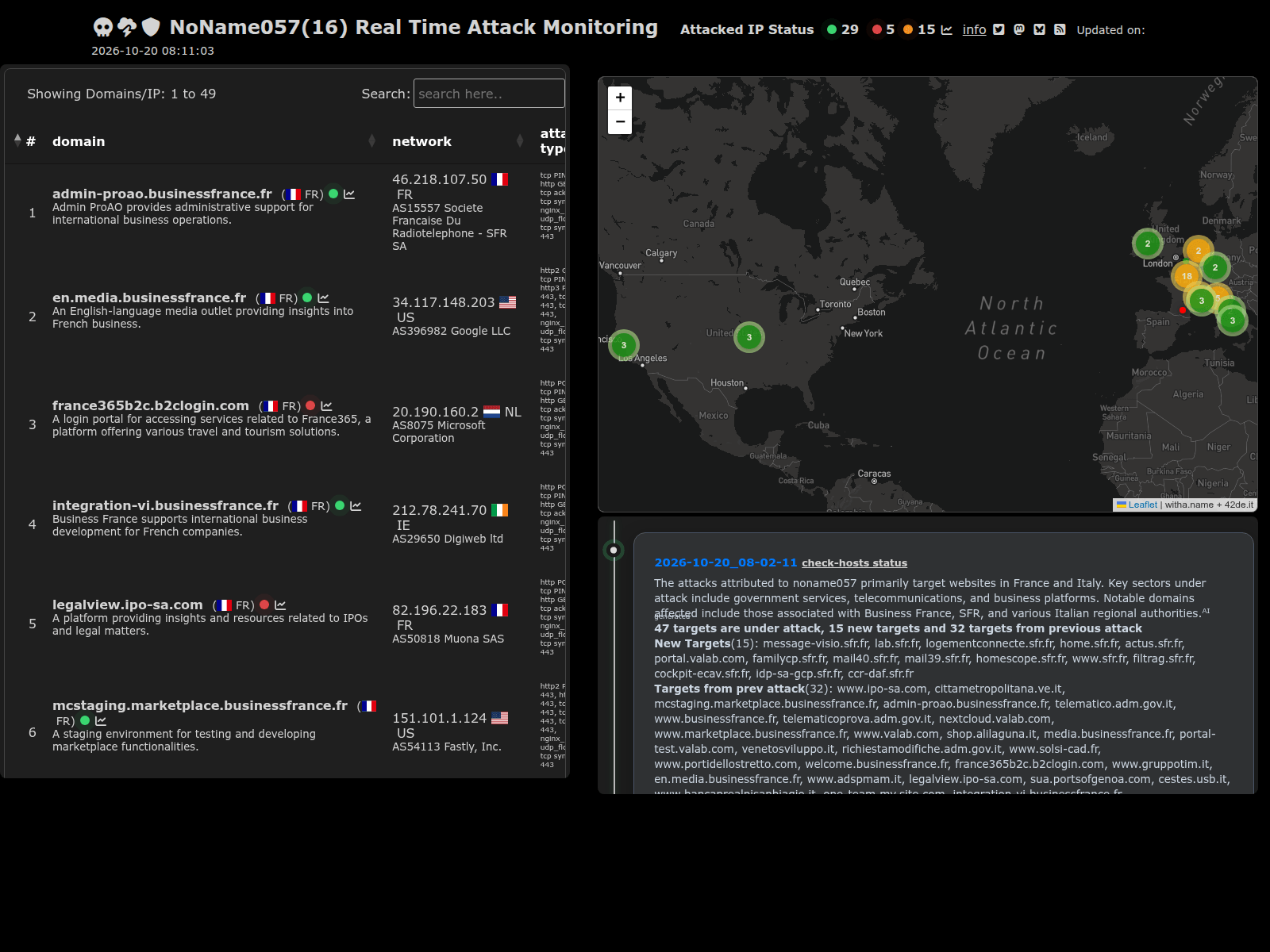1270x952 pixels.
Task: Open en.media.businessfrance.fr domain entry
Action: 149,297
